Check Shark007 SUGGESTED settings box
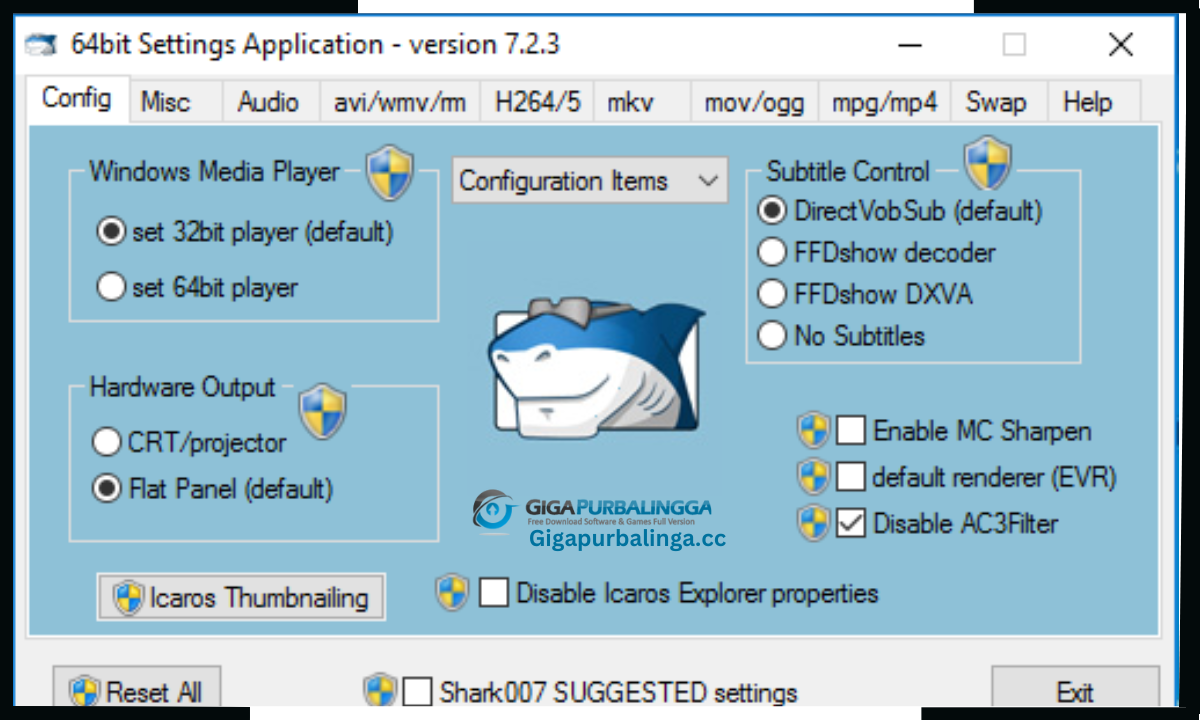1200x720 pixels. click(x=418, y=691)
